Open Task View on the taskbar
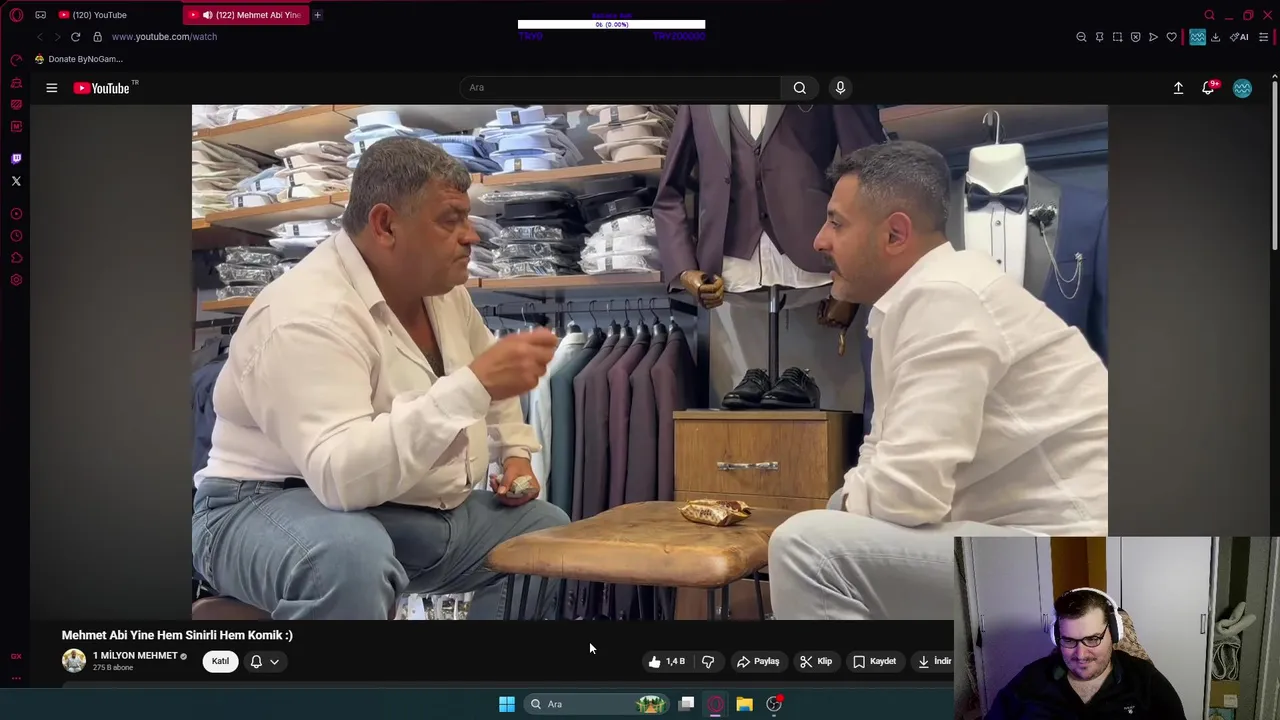Image resolution: width=1280 pixels, height=720 pixels. pyautogui.click(x=687, y=704)
